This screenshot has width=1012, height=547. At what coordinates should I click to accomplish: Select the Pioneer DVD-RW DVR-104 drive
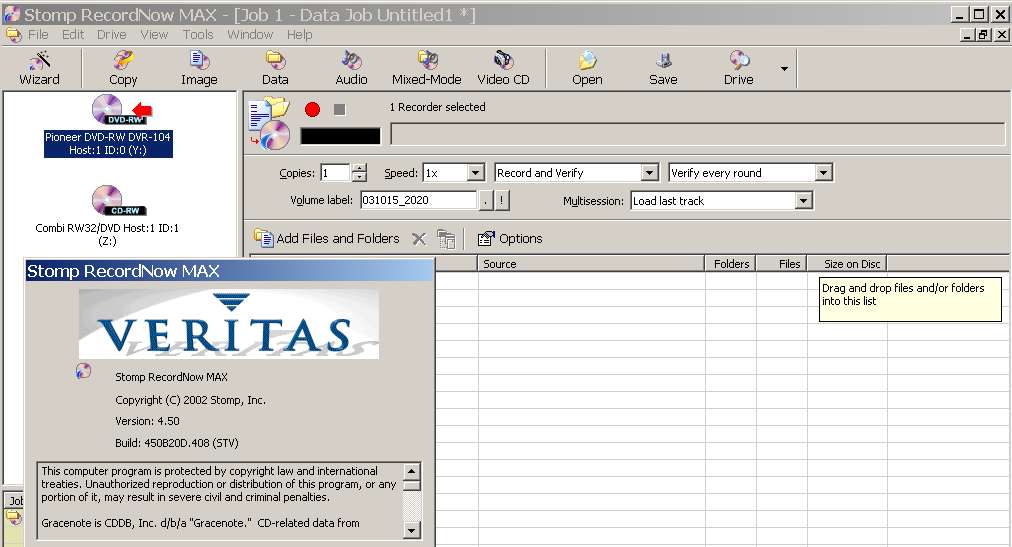(x=108, y=126)
